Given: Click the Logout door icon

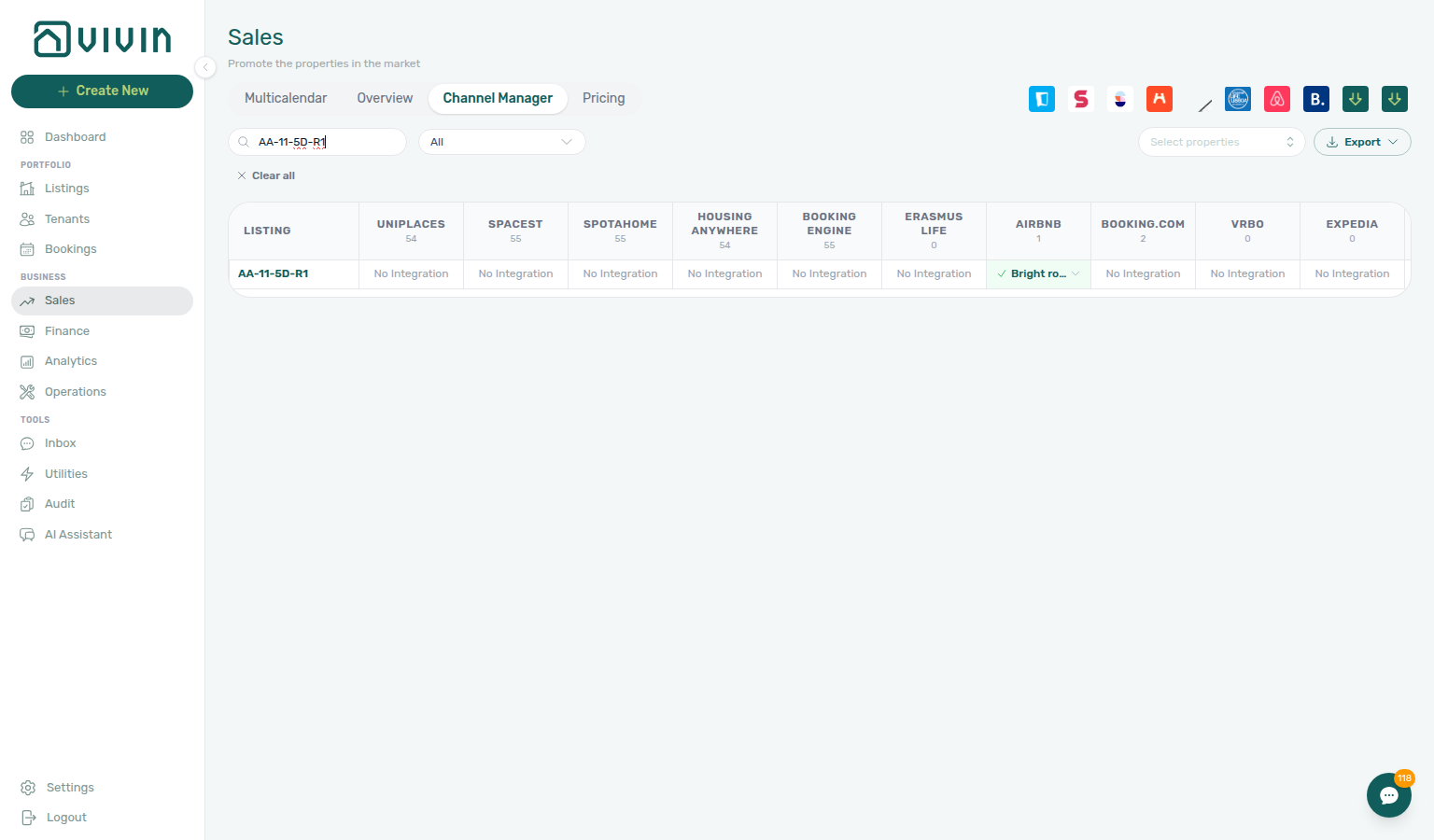Looking at the screenshot, I should click(x=28, y=818).
